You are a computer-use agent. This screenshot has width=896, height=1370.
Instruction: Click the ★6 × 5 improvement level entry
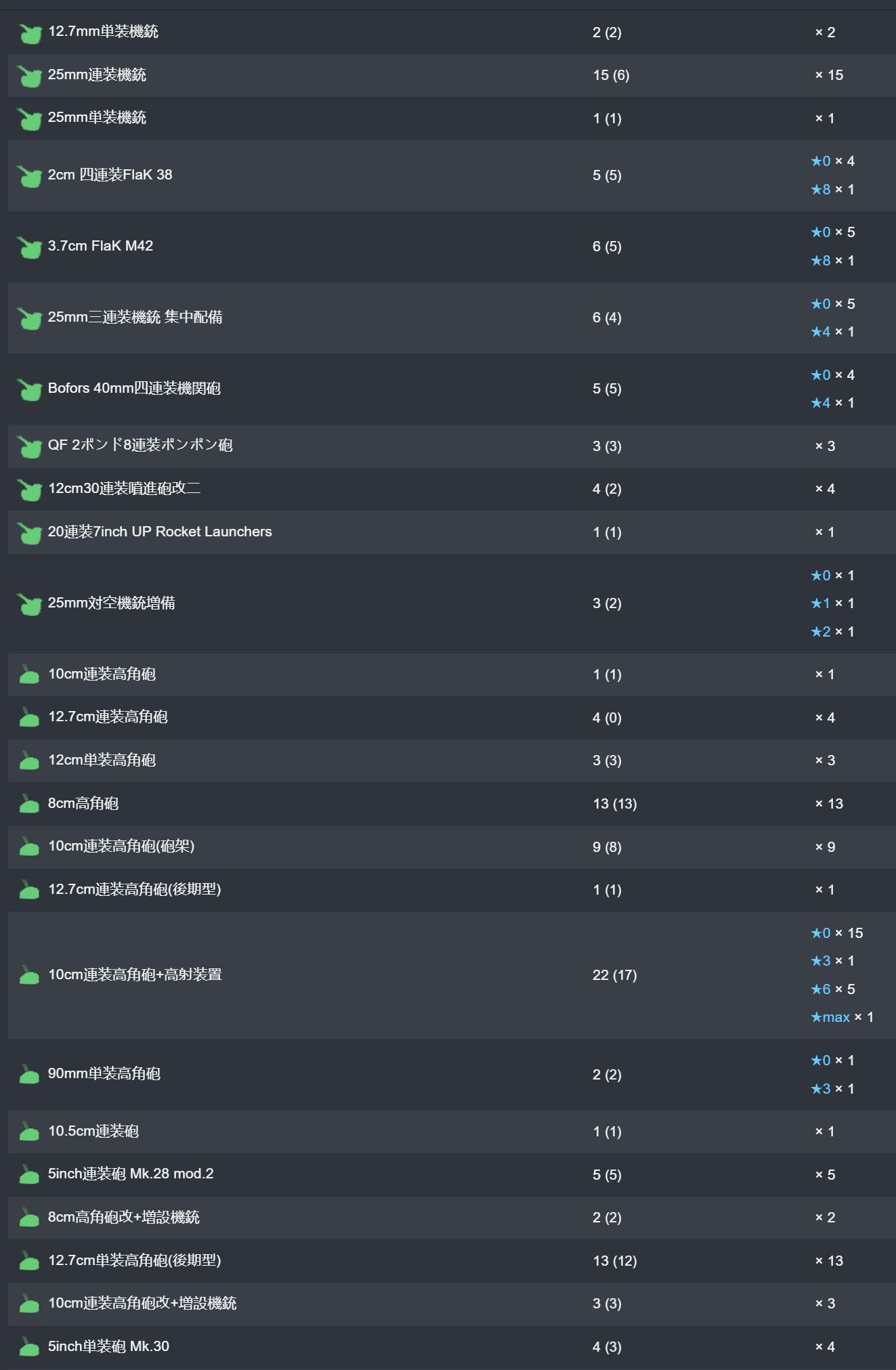coord(832,989)
